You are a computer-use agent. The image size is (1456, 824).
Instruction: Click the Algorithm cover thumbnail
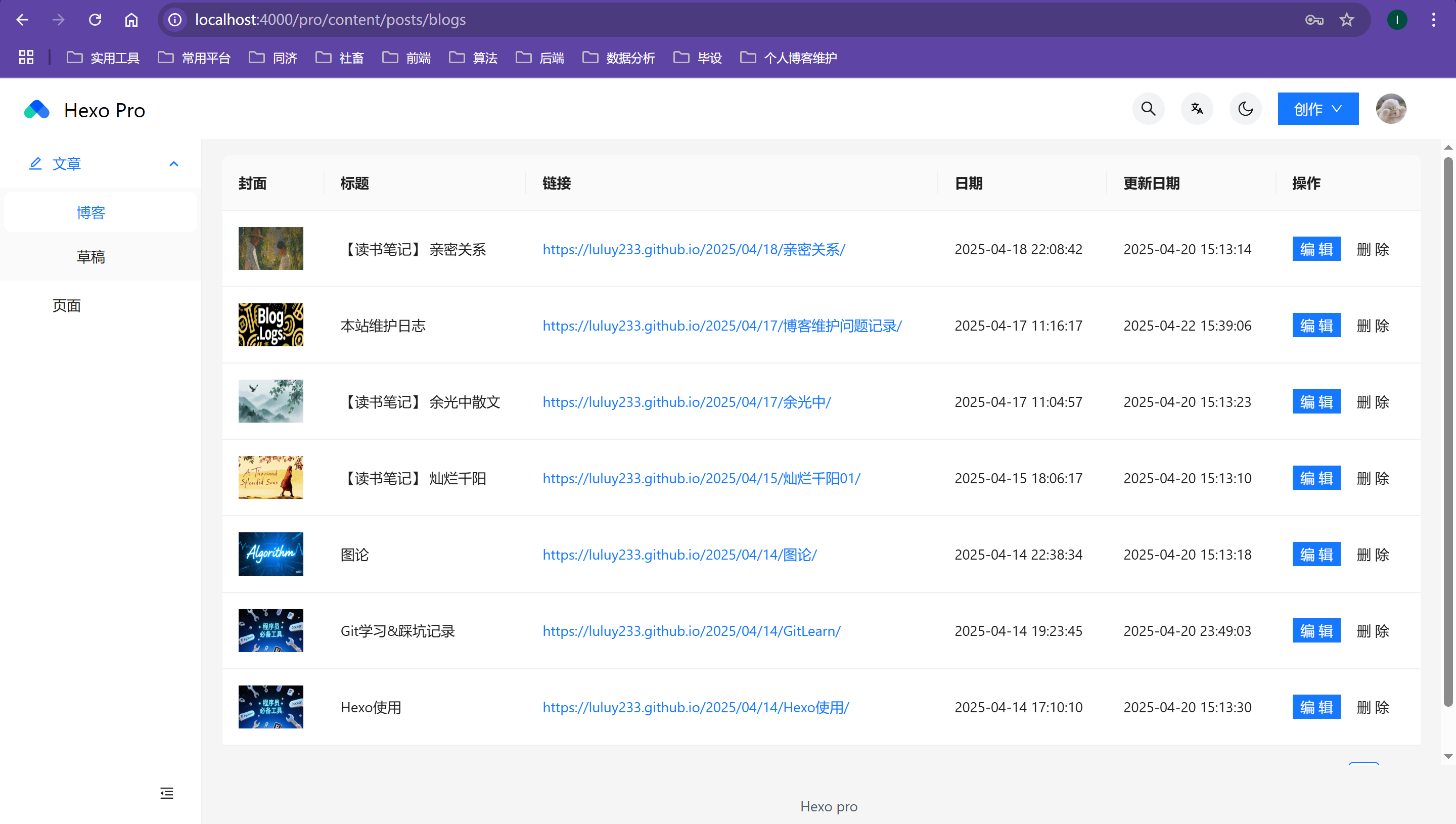(x=270, y=554)
